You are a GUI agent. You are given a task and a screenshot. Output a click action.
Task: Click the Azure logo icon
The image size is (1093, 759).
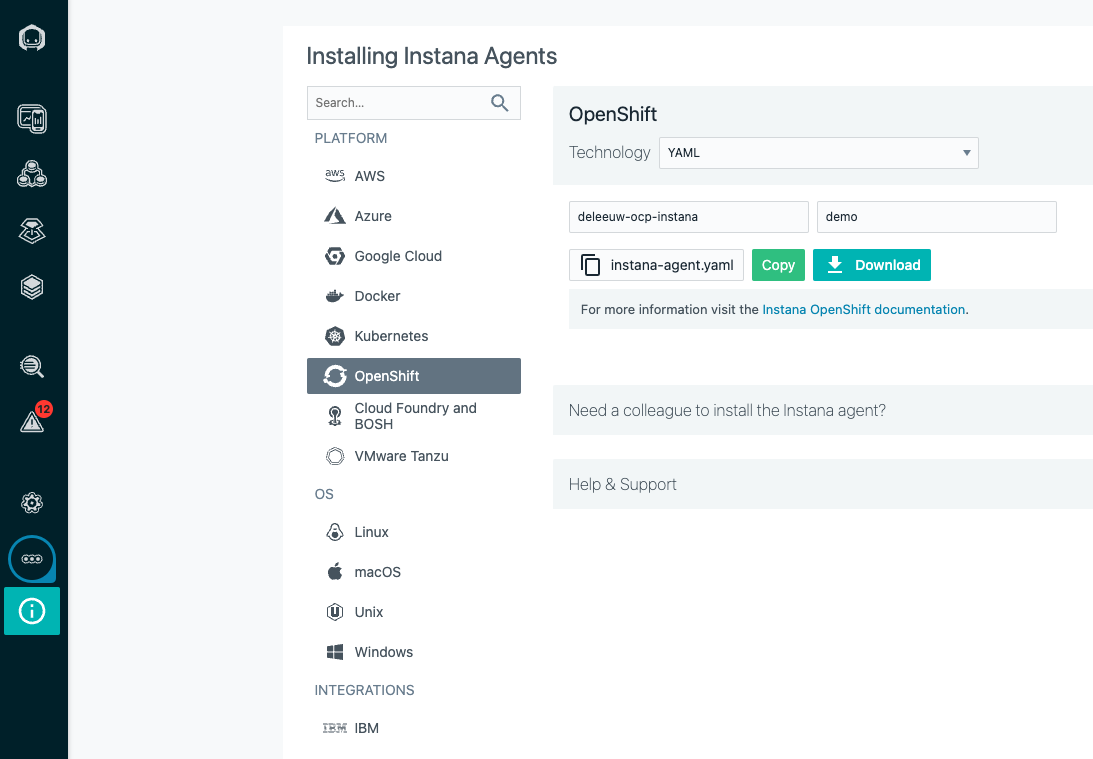point(335,216)
